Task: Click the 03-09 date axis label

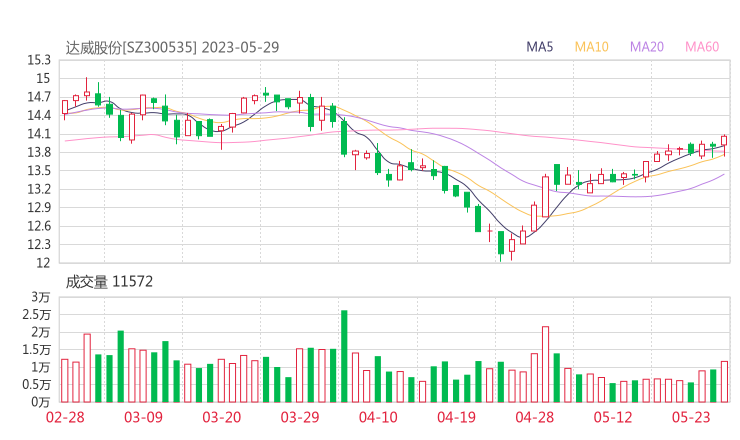Action: tap(143, 417)
